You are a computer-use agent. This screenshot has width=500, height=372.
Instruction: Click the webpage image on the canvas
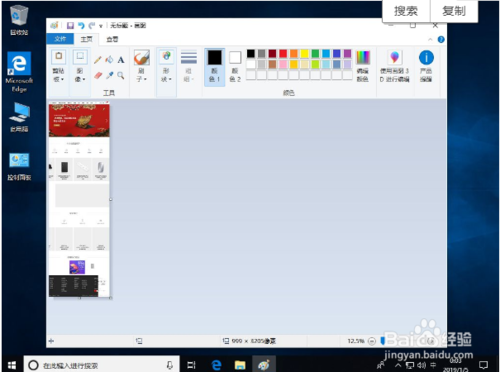click(x=79, y=200)
